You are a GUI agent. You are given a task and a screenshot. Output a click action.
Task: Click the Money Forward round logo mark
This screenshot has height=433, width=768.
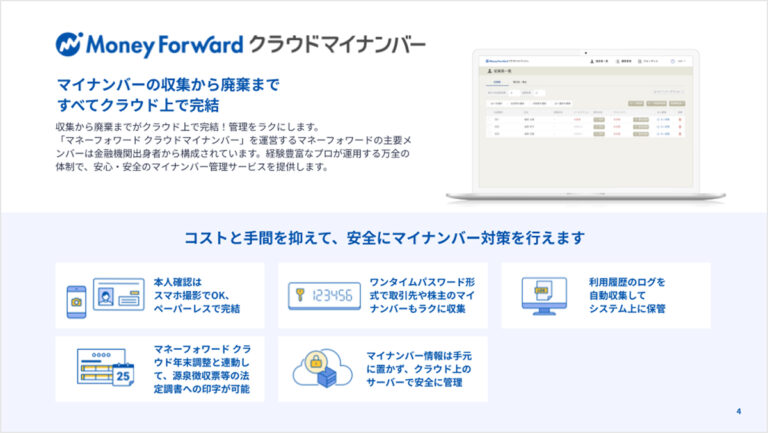tap(69, 45)
